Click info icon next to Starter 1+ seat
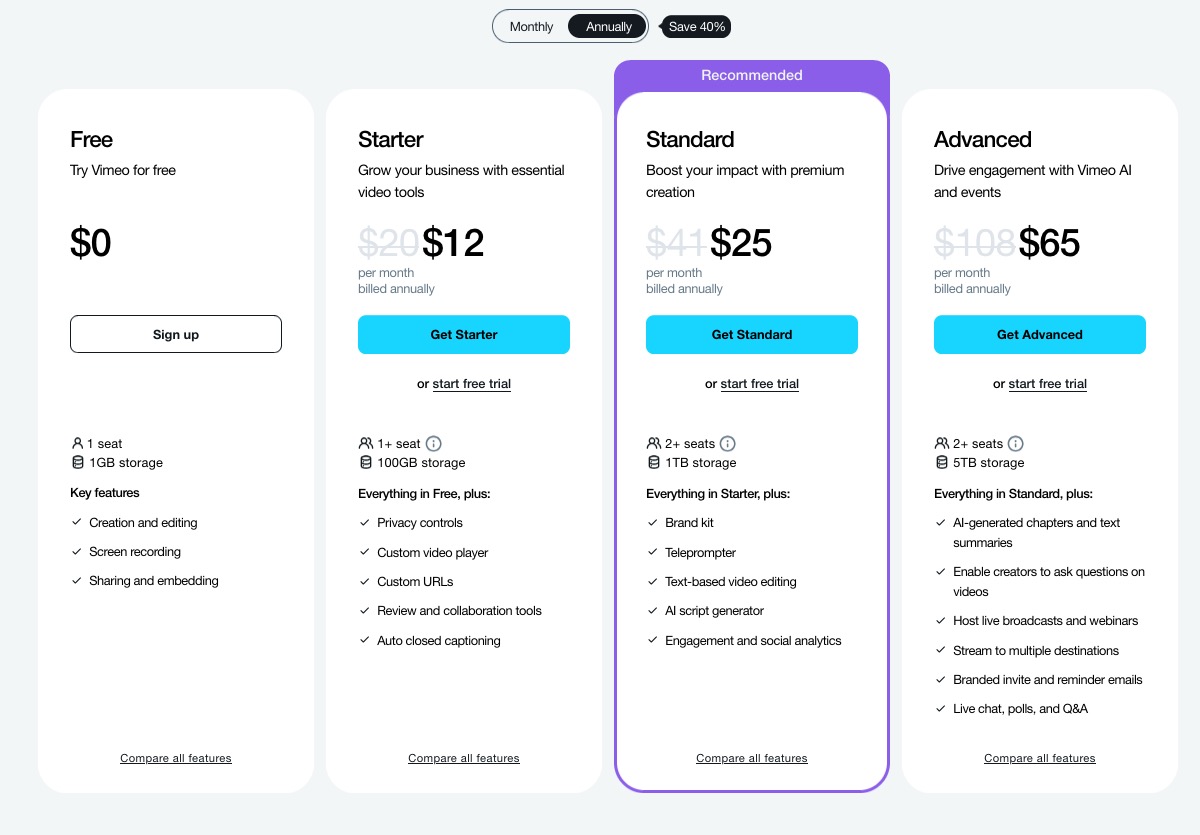Screen dimensions: 1200x835 click(x=434, y=444)
